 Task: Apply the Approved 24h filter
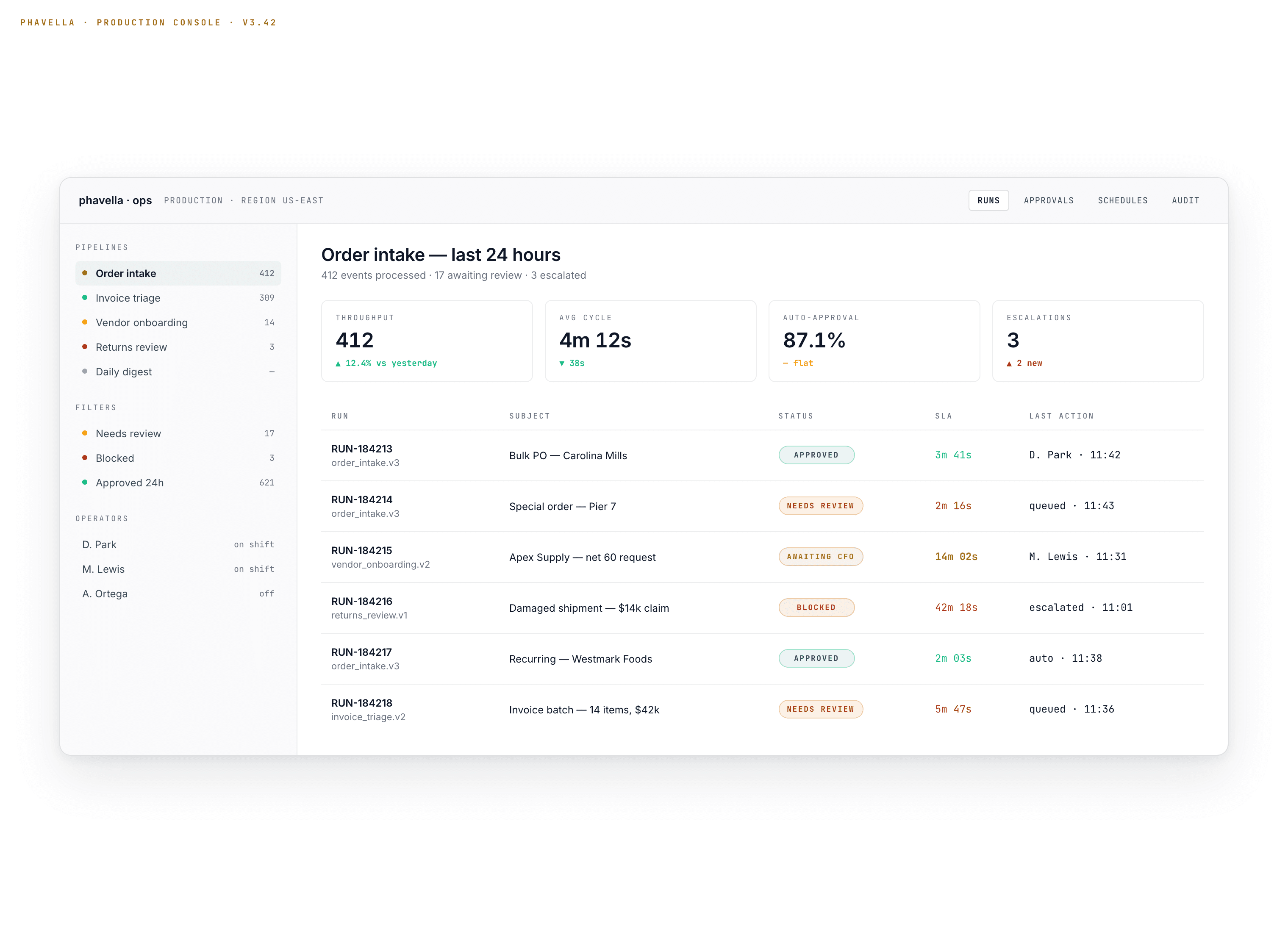point(178,482)
